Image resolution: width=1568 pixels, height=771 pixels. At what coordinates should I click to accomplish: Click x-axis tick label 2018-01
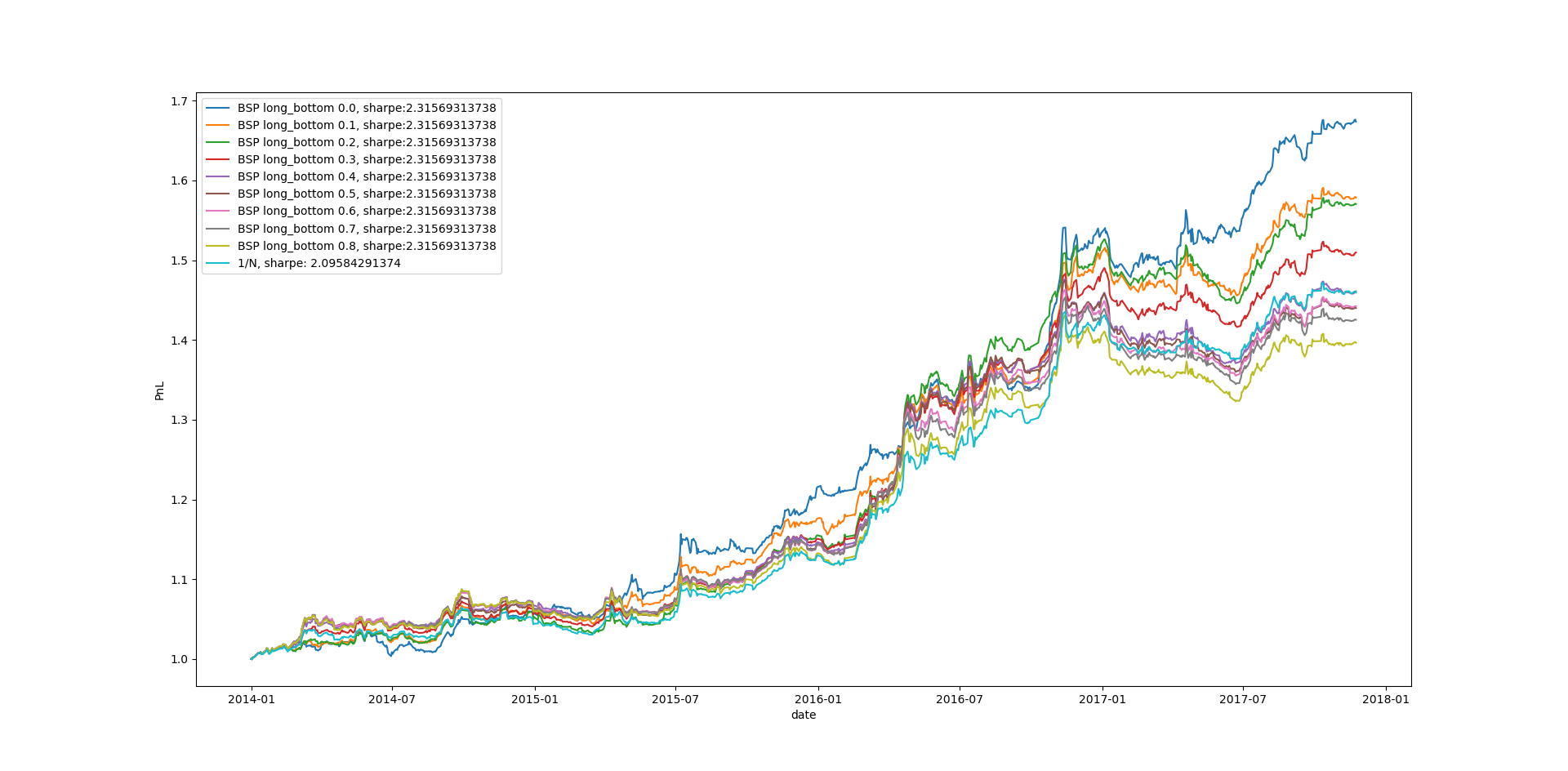pyautogui.click(x=1386, y=699)
